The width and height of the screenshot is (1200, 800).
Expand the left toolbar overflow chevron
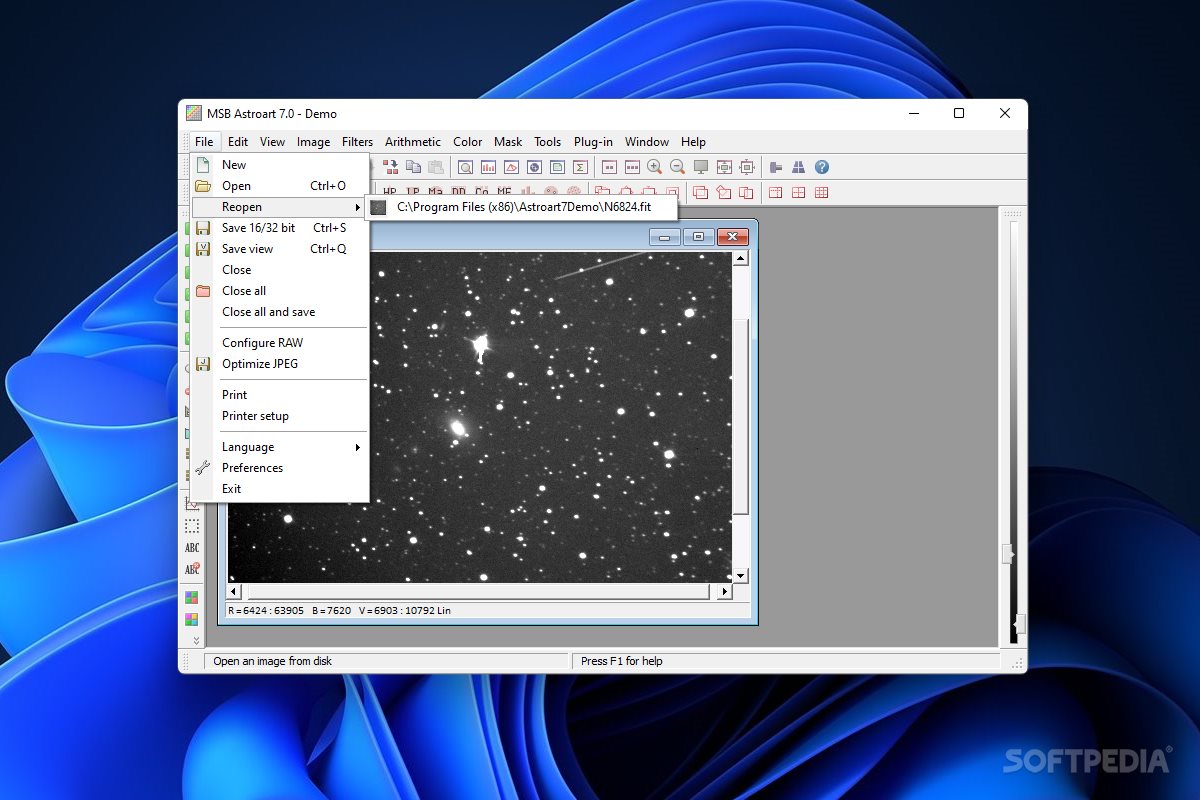(x=196, y=640)
